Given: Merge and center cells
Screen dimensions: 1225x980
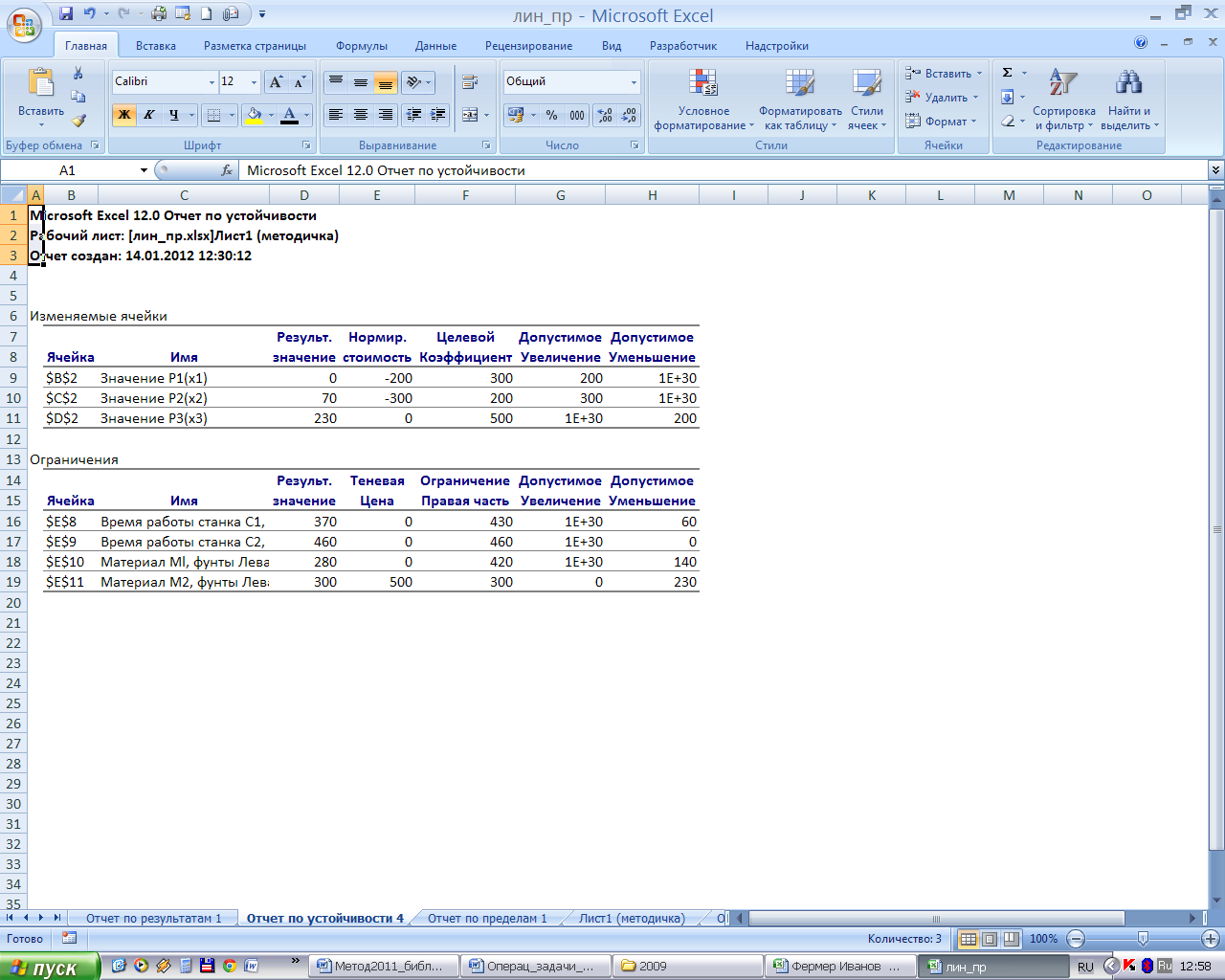Looking at the screenshot, I should [x=470, y=115].
